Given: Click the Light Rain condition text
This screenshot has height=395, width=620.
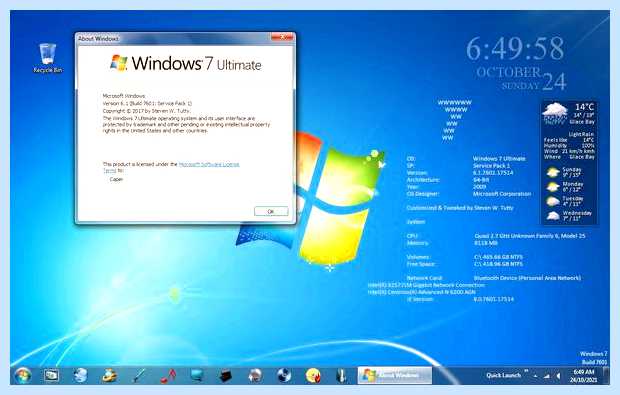Looking at the screenshot, I should (x=581, y=134).
